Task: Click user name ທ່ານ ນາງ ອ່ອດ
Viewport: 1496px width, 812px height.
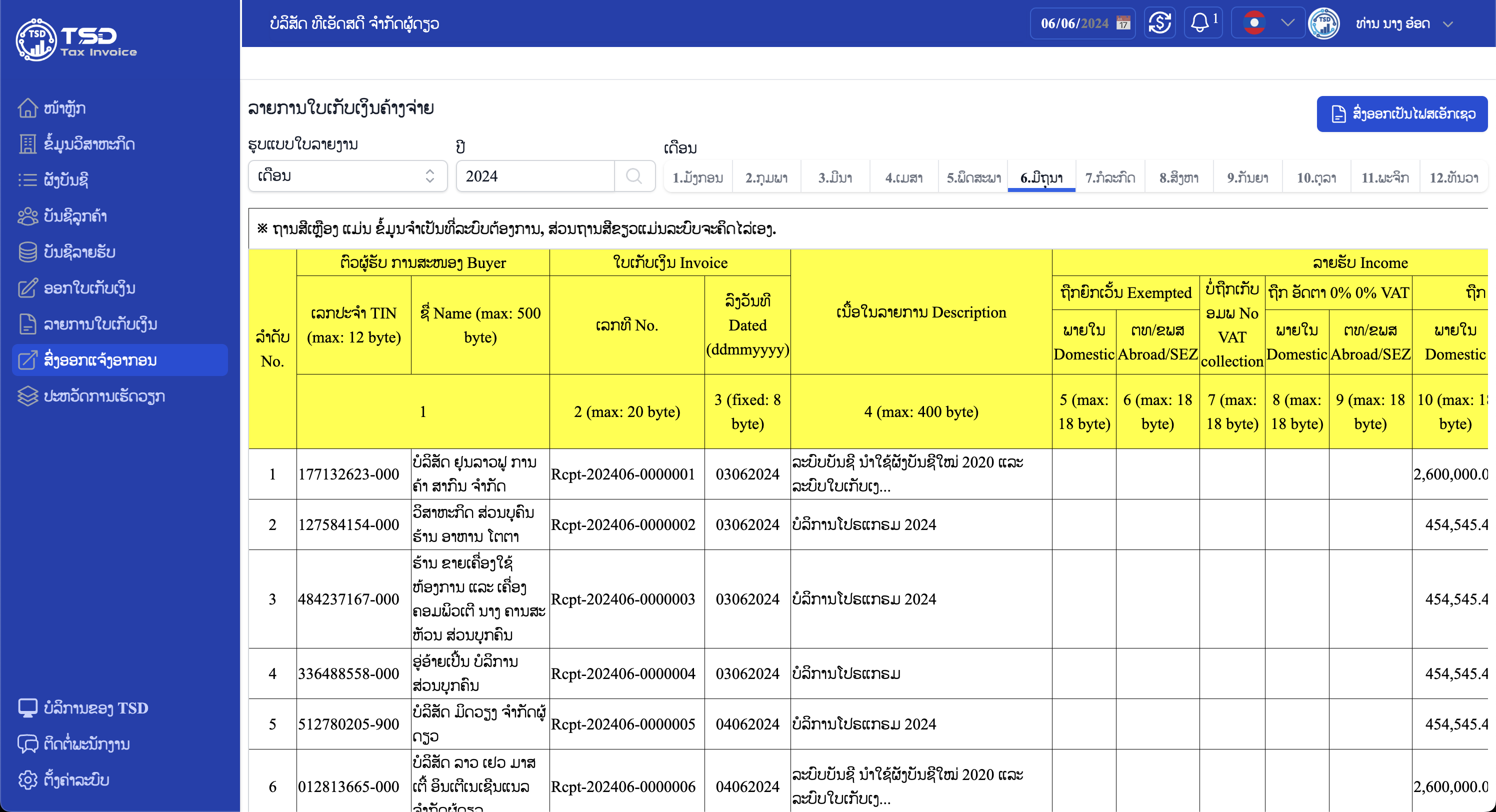Action: pos(1392,24)
